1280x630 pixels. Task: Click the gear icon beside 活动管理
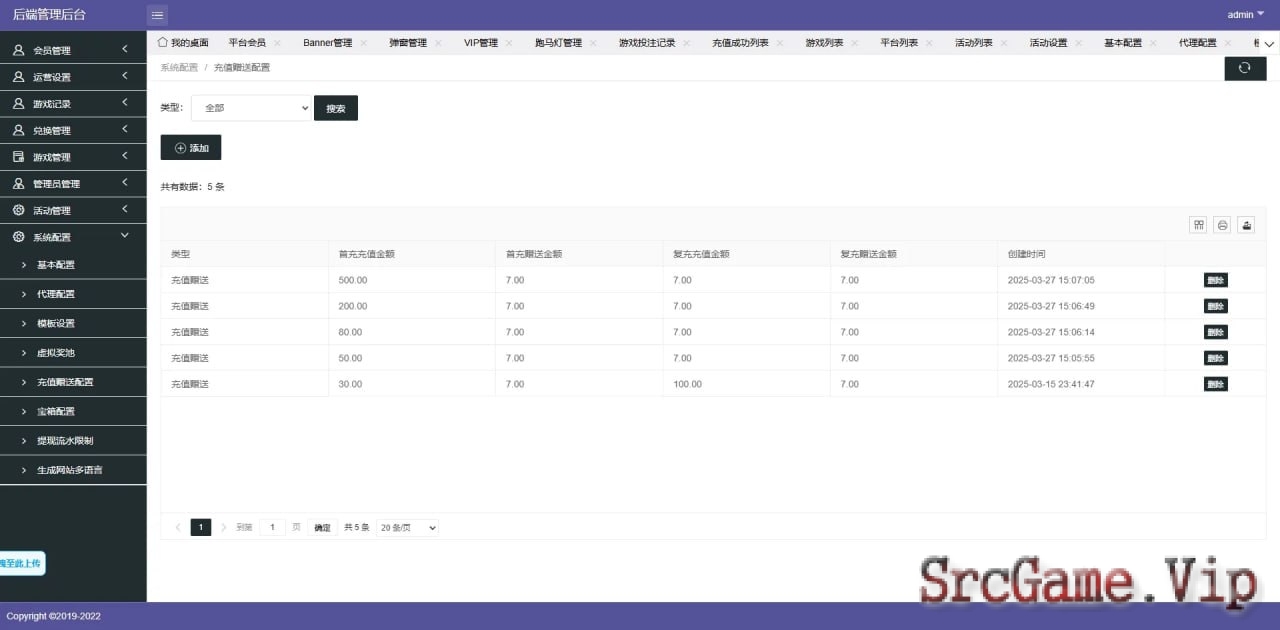(18, 210)
